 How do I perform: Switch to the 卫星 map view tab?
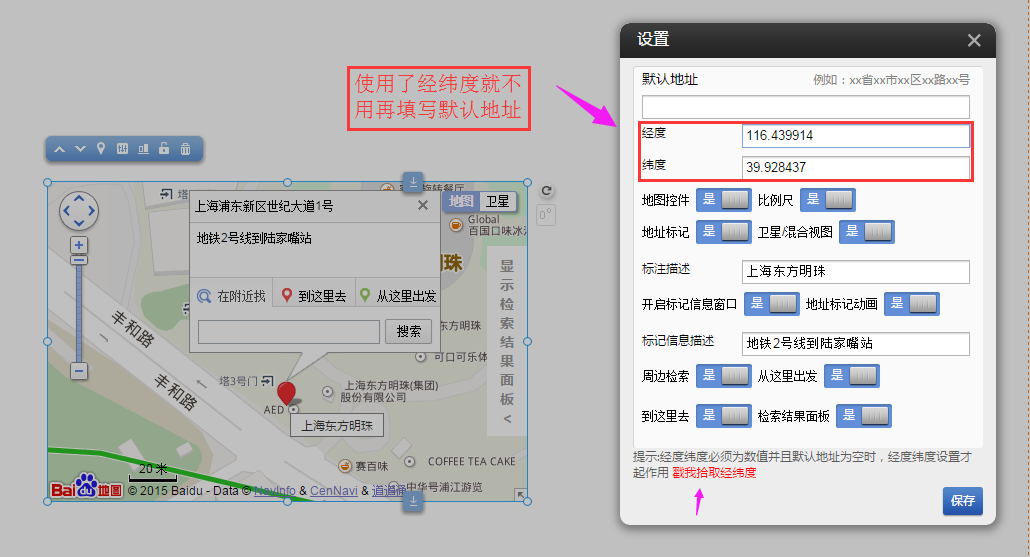point(497,201)
